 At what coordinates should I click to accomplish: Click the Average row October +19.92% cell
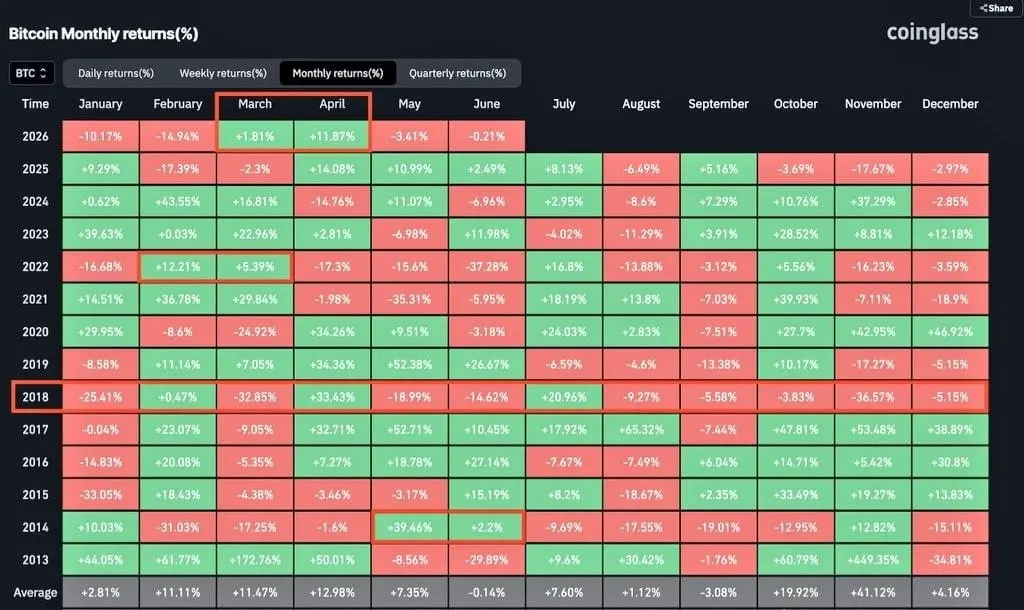coord(795,592)
